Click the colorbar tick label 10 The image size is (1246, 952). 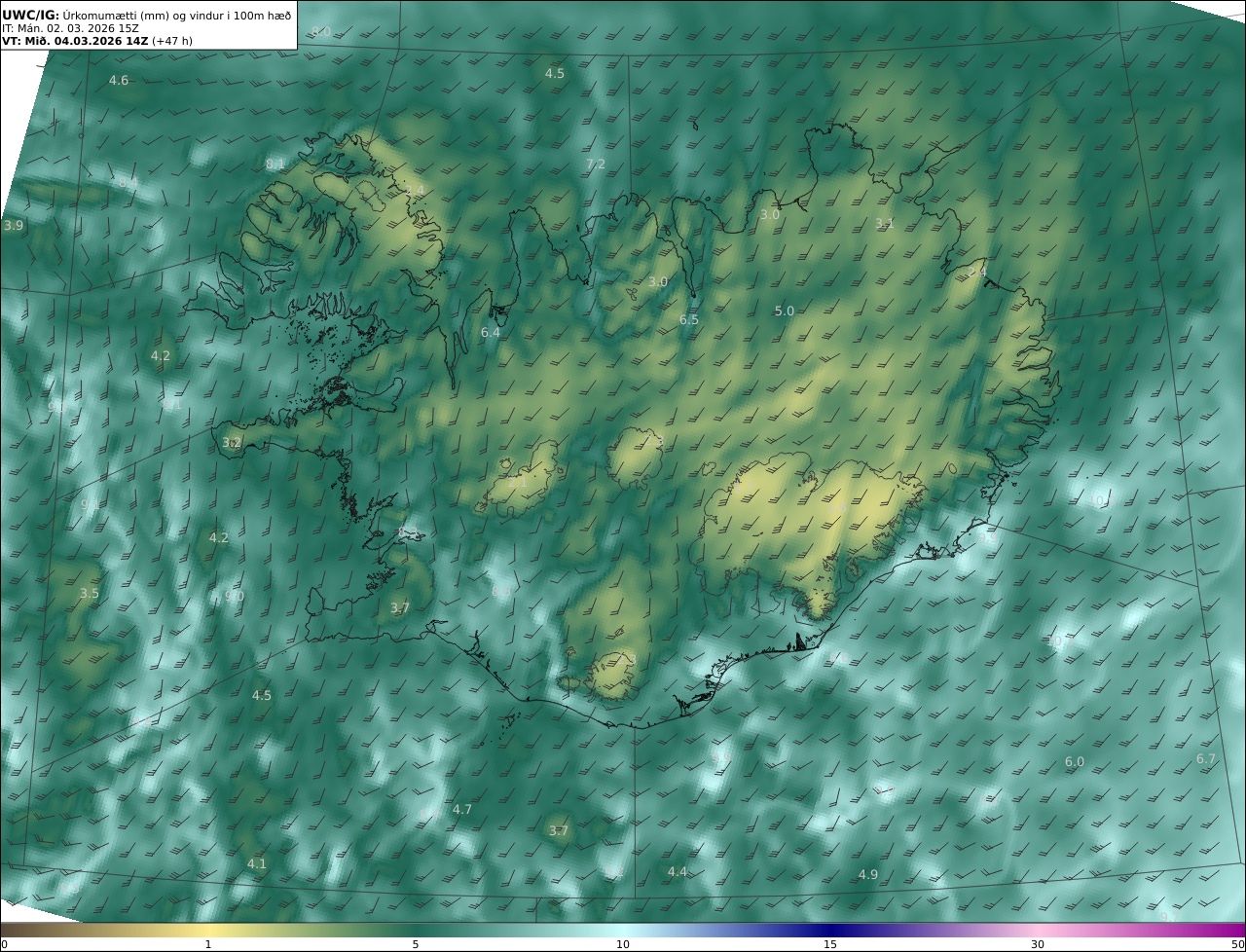(x=623, y=945)
